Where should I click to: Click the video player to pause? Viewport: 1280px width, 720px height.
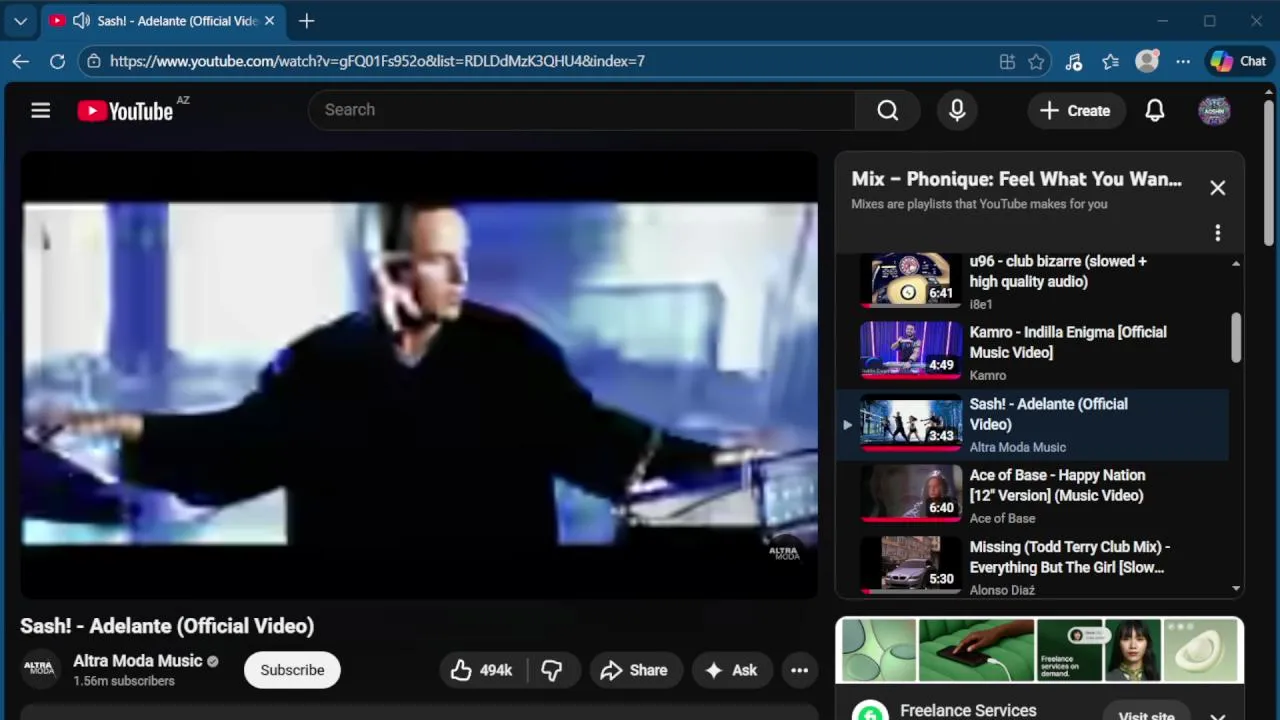pos(419,375)
